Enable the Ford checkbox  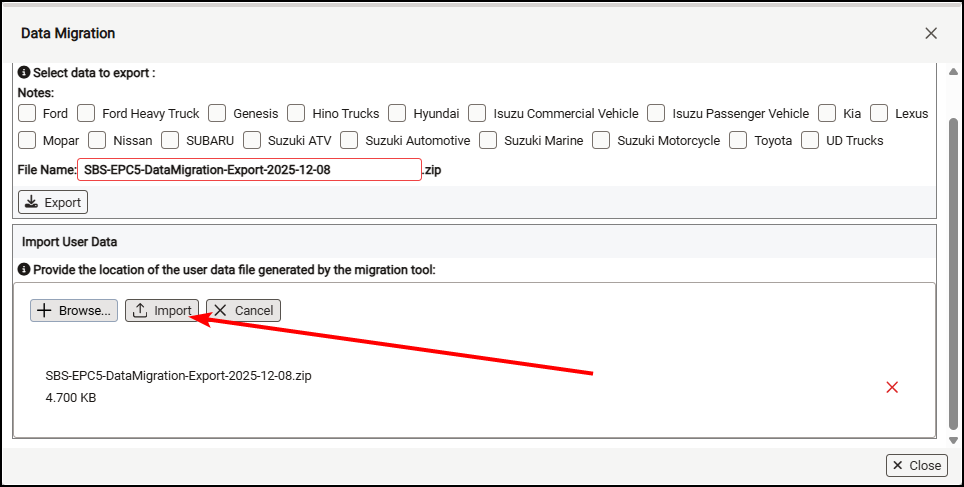28,113
